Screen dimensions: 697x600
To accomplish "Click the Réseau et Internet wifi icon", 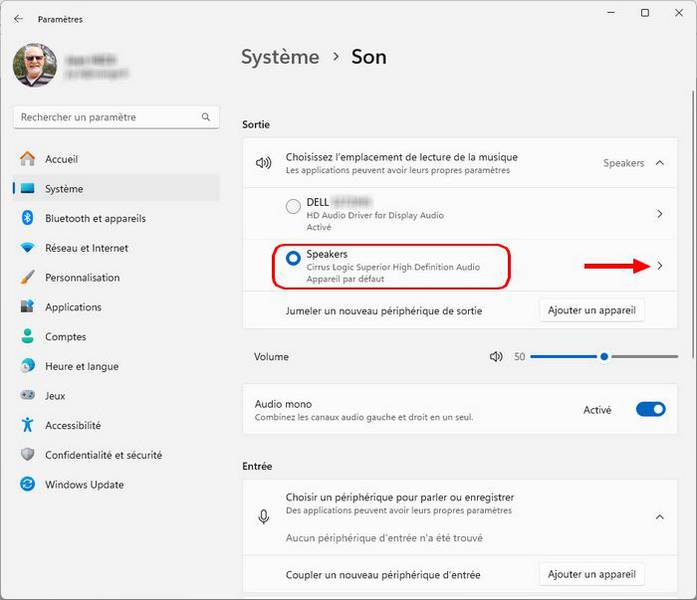I will pos(28,248).
